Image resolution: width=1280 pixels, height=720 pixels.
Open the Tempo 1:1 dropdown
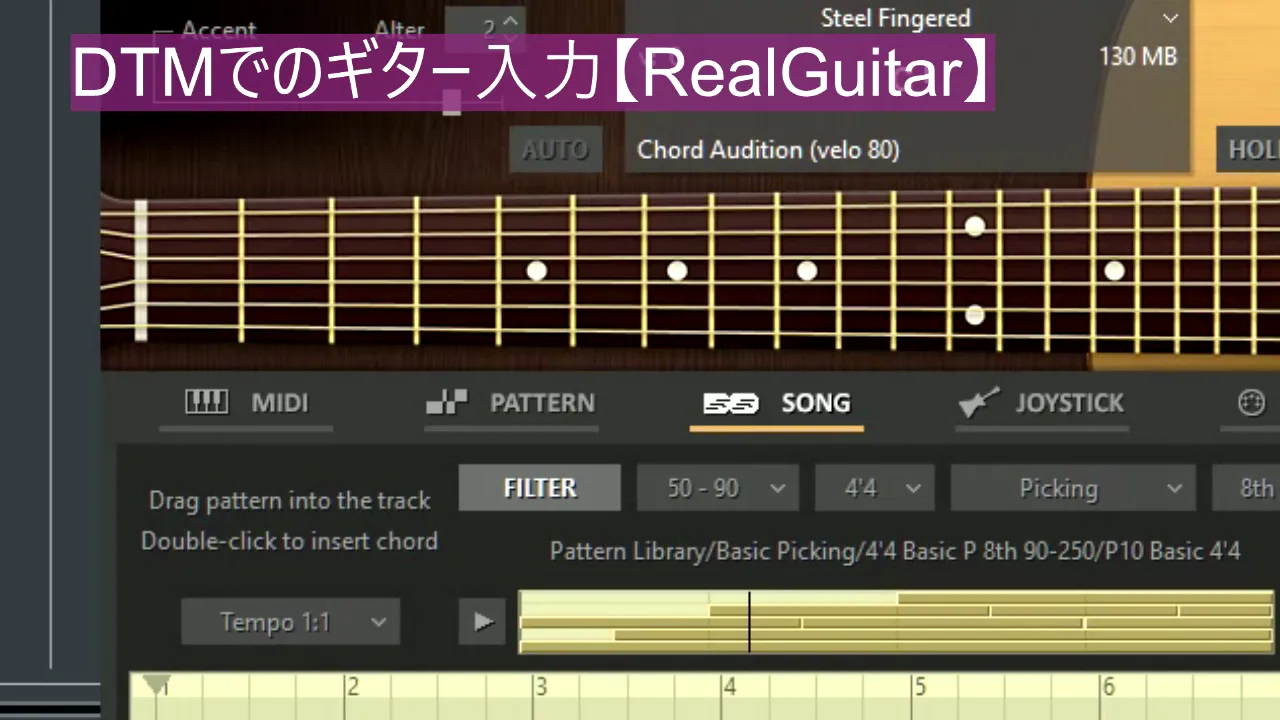click(x=290, y=622)
